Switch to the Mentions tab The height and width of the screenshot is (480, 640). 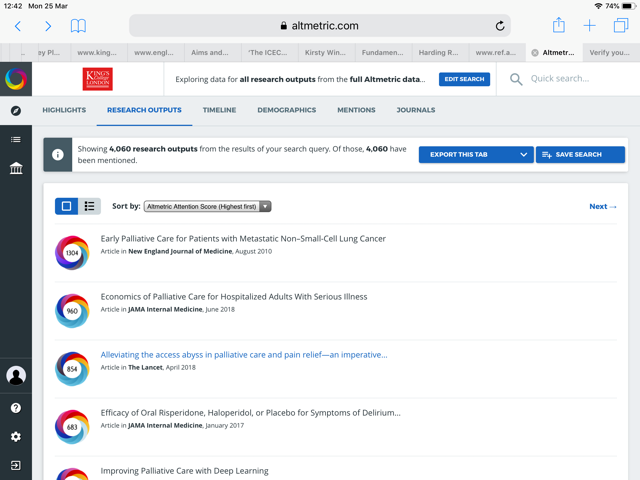coord(356,110)
